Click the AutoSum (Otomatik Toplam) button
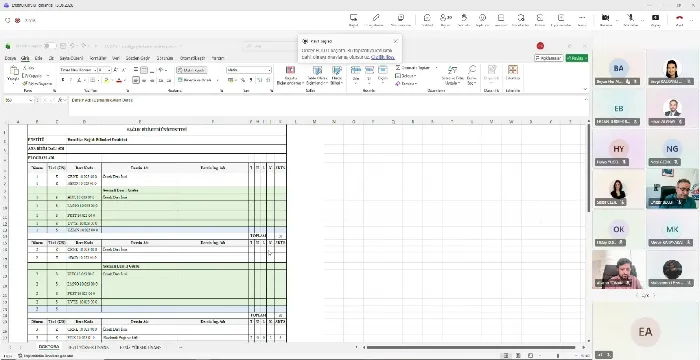Screen dimensions: 700x360 413,68
